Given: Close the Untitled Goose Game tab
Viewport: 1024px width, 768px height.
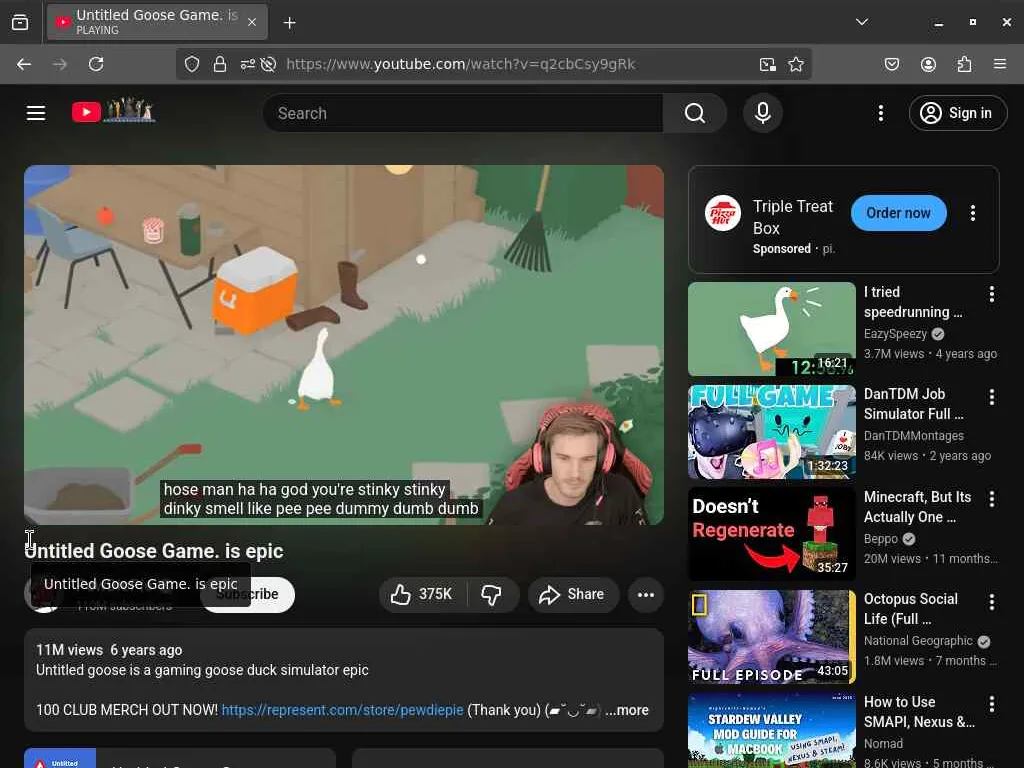Looking at the screenshot, I should coord(252,22).
